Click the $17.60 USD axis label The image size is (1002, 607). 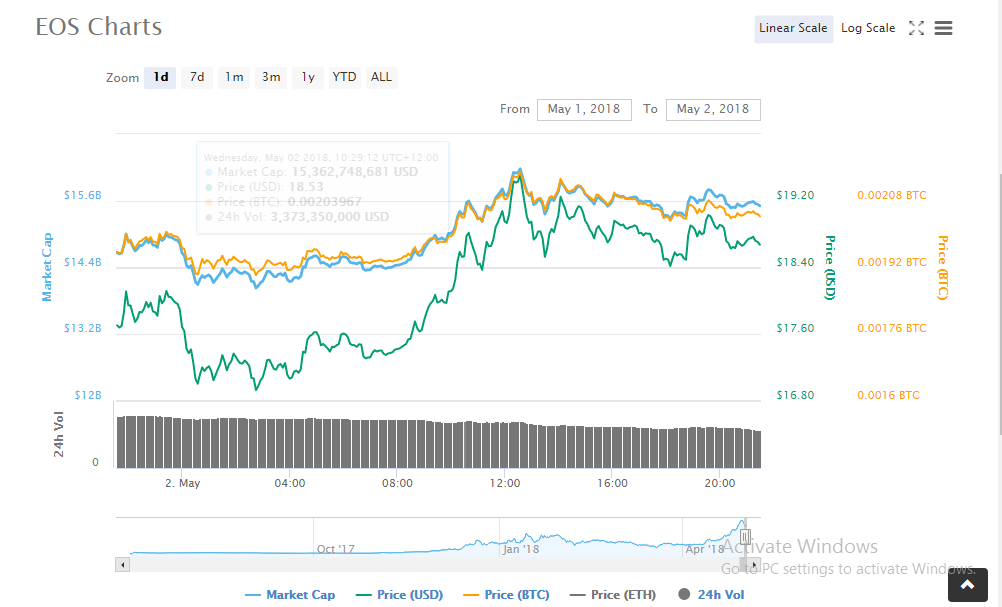pos(796,328)
